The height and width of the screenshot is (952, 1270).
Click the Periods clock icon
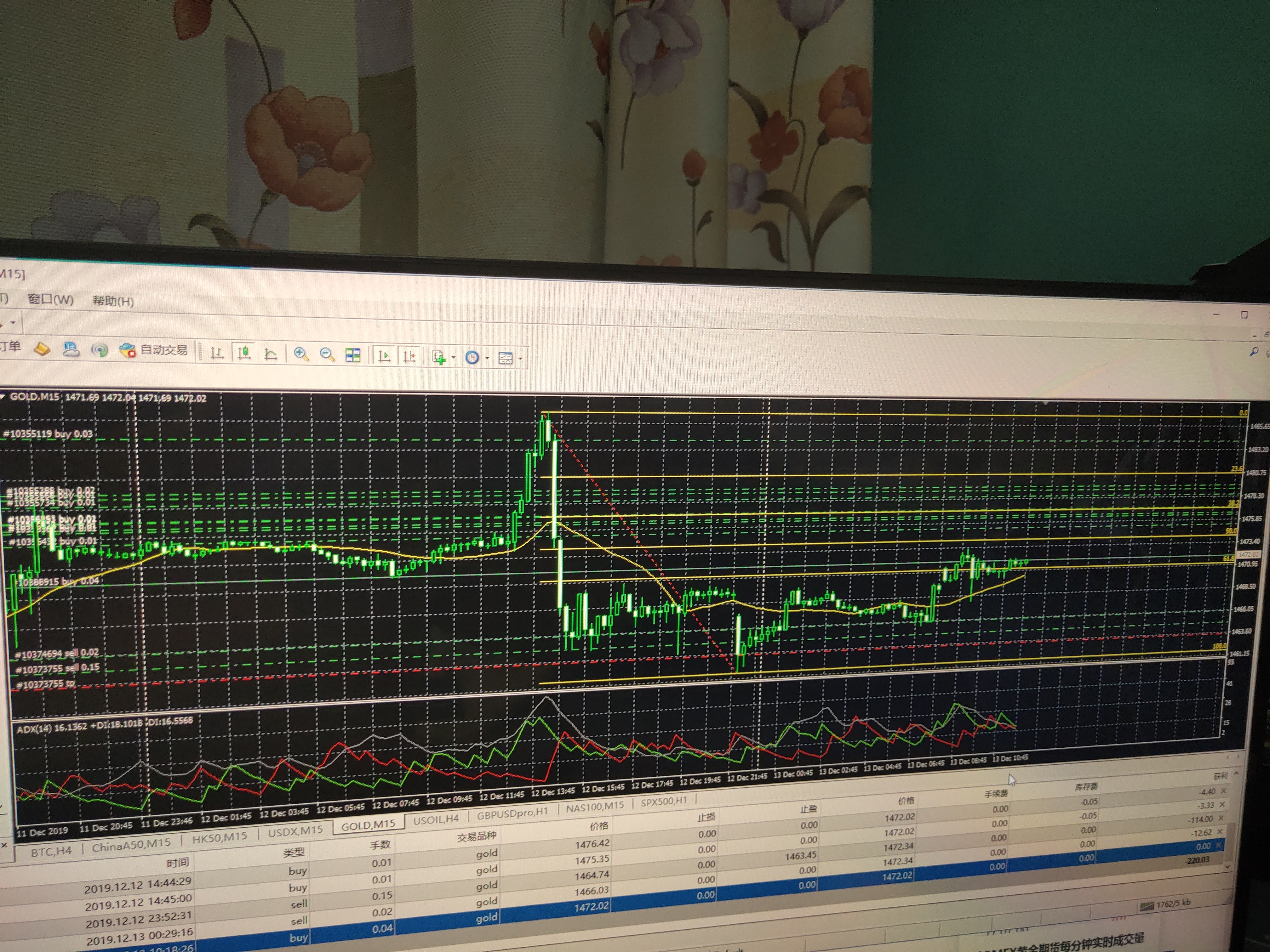472,358
